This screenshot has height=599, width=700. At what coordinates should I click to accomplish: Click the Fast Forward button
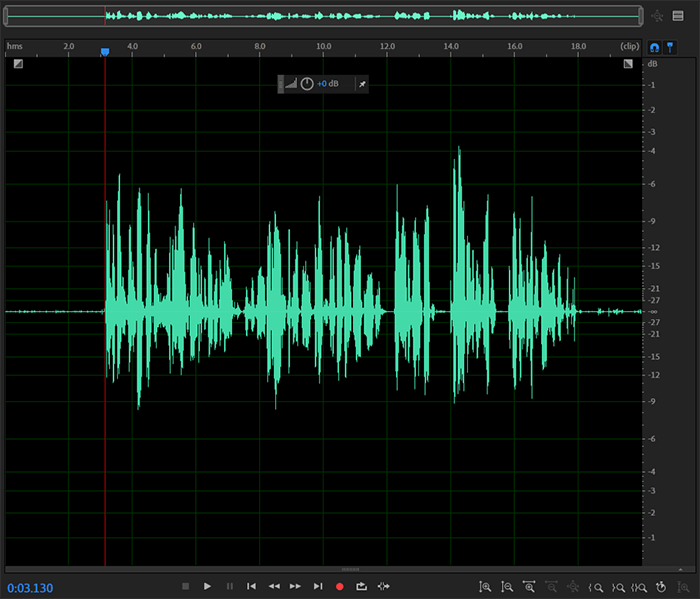[x=295, y=586]
